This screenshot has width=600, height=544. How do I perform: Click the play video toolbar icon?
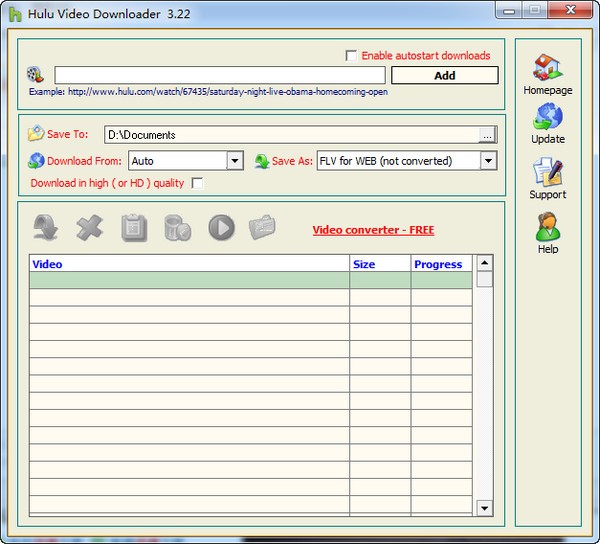(x=222, y=228)
